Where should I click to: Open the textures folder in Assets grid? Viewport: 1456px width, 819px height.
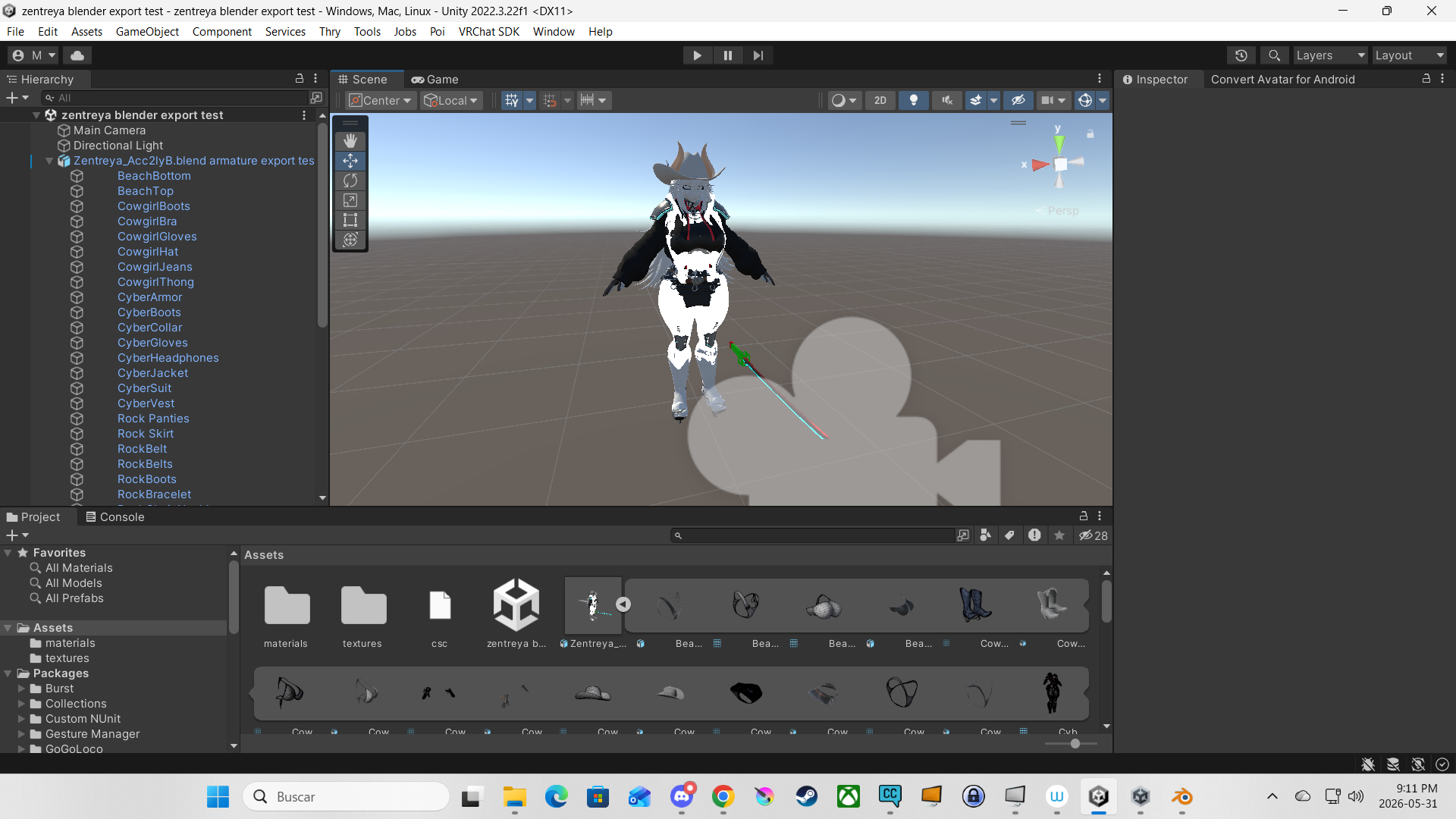(x=362, y=613)
